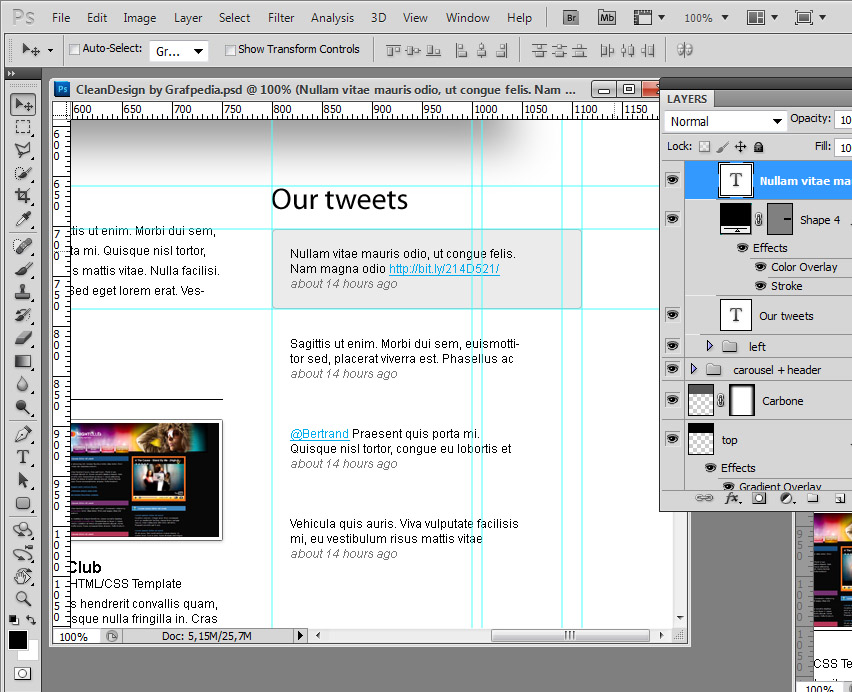This screenshot has width=852, height=692.
Task: Launch Adobe Bridge from Br icon
Action: pos(571,18)
